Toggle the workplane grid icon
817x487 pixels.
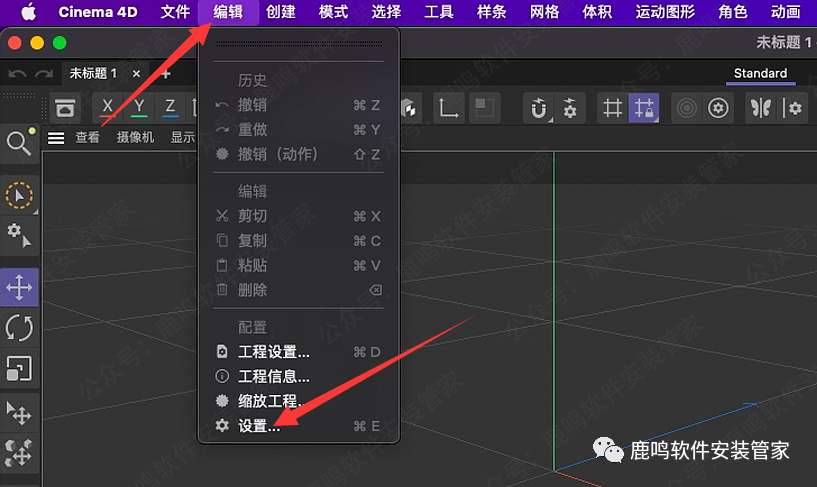612,108
